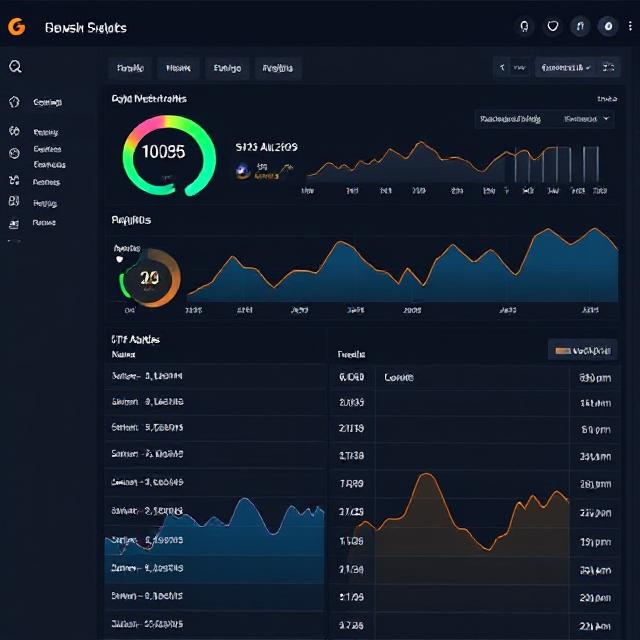
Task: Expand the filter dropdown above the top chart
Action: coord(543,119)
